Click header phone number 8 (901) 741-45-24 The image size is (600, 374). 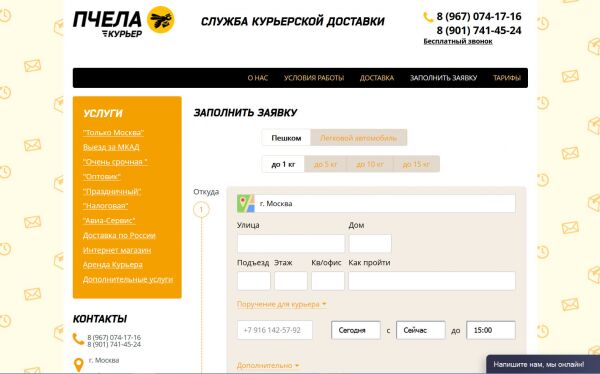point(479,30)
